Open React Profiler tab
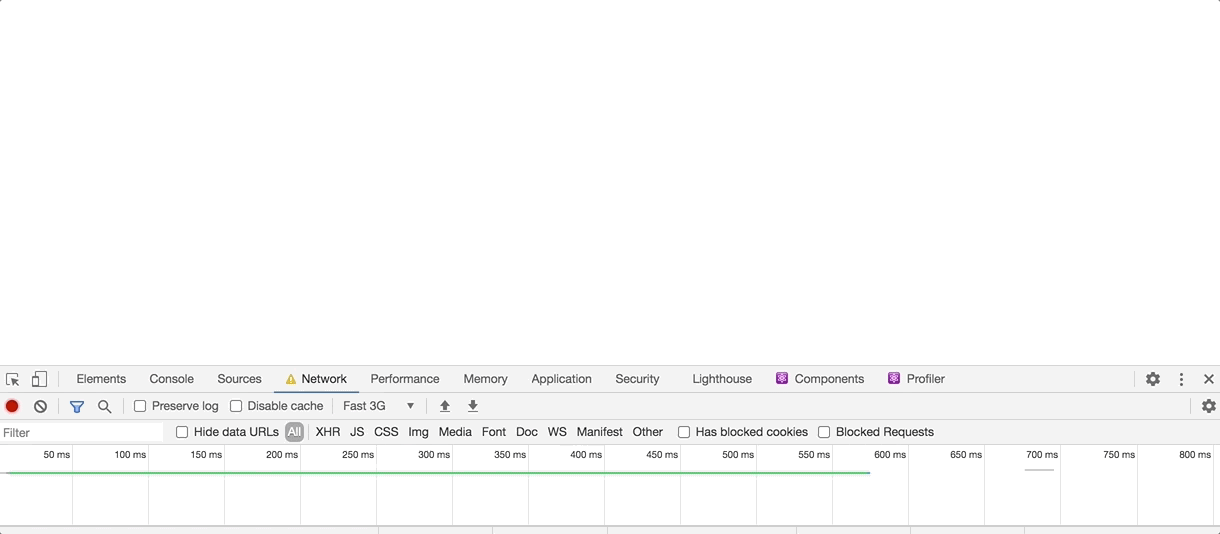The height and width of the screenshot is (534, 1220). click(x=916, y=379)
